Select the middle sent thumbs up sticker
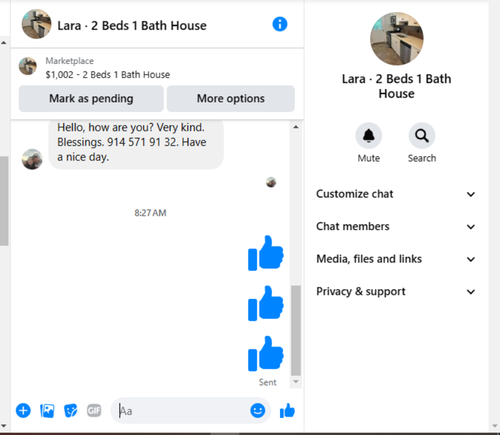Image resolution: width=500 pixels, height=435 pixels. click(266, 303)
